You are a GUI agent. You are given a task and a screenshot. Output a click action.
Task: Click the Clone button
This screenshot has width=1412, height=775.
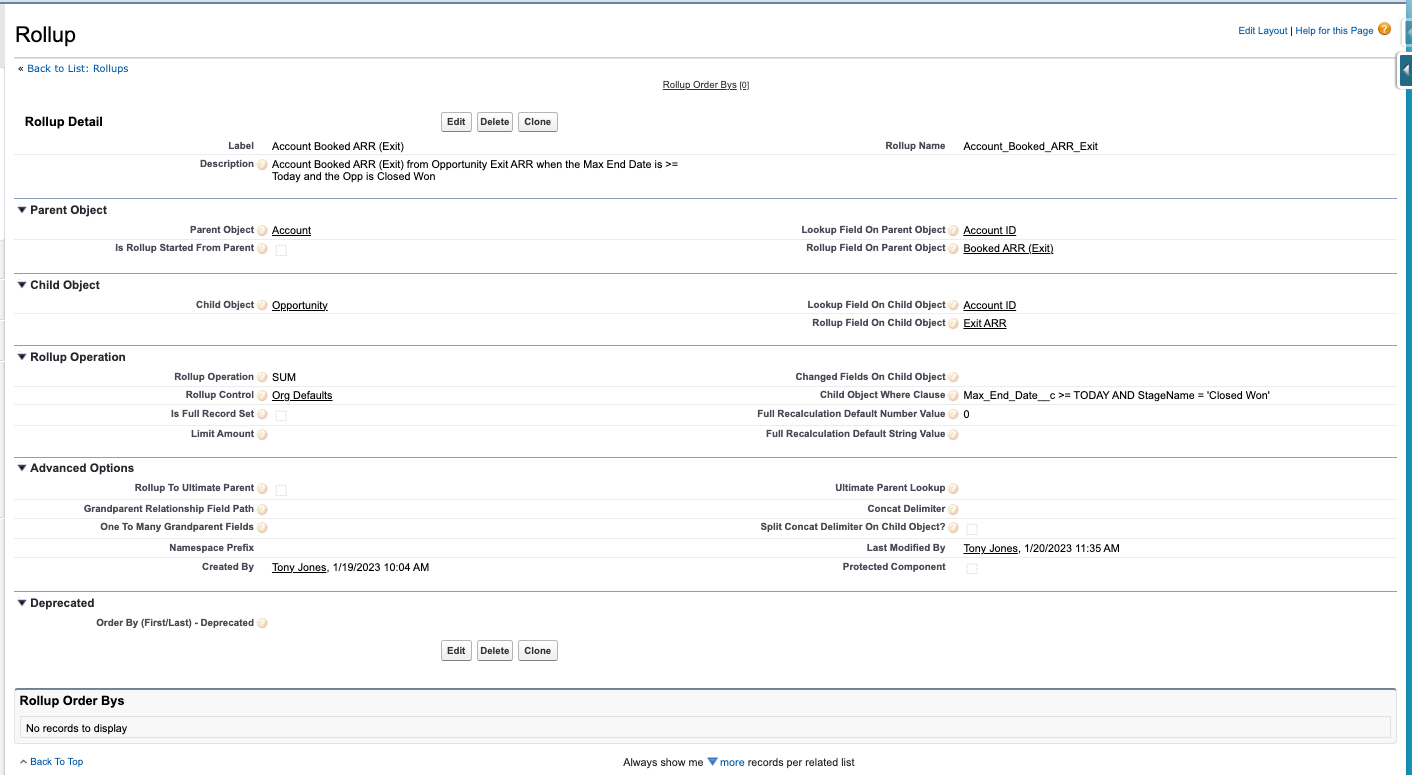click(537, 121)
